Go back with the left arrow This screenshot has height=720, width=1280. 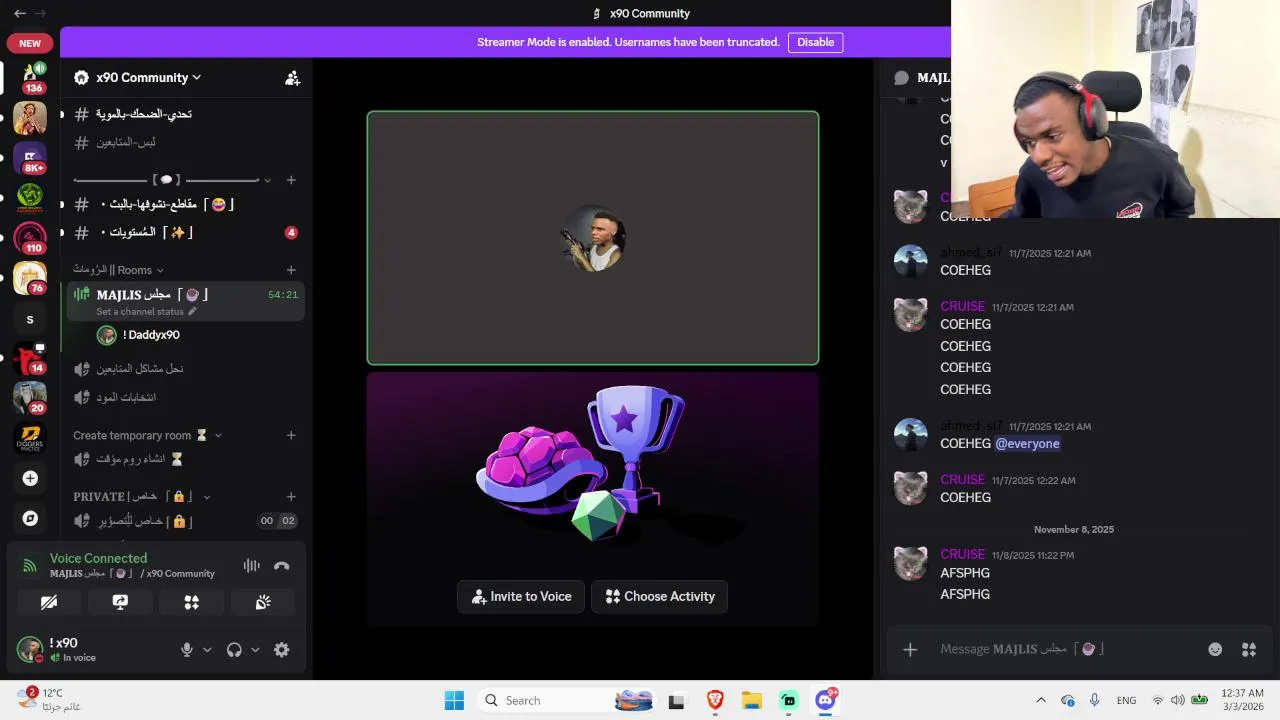pos(19,13)
